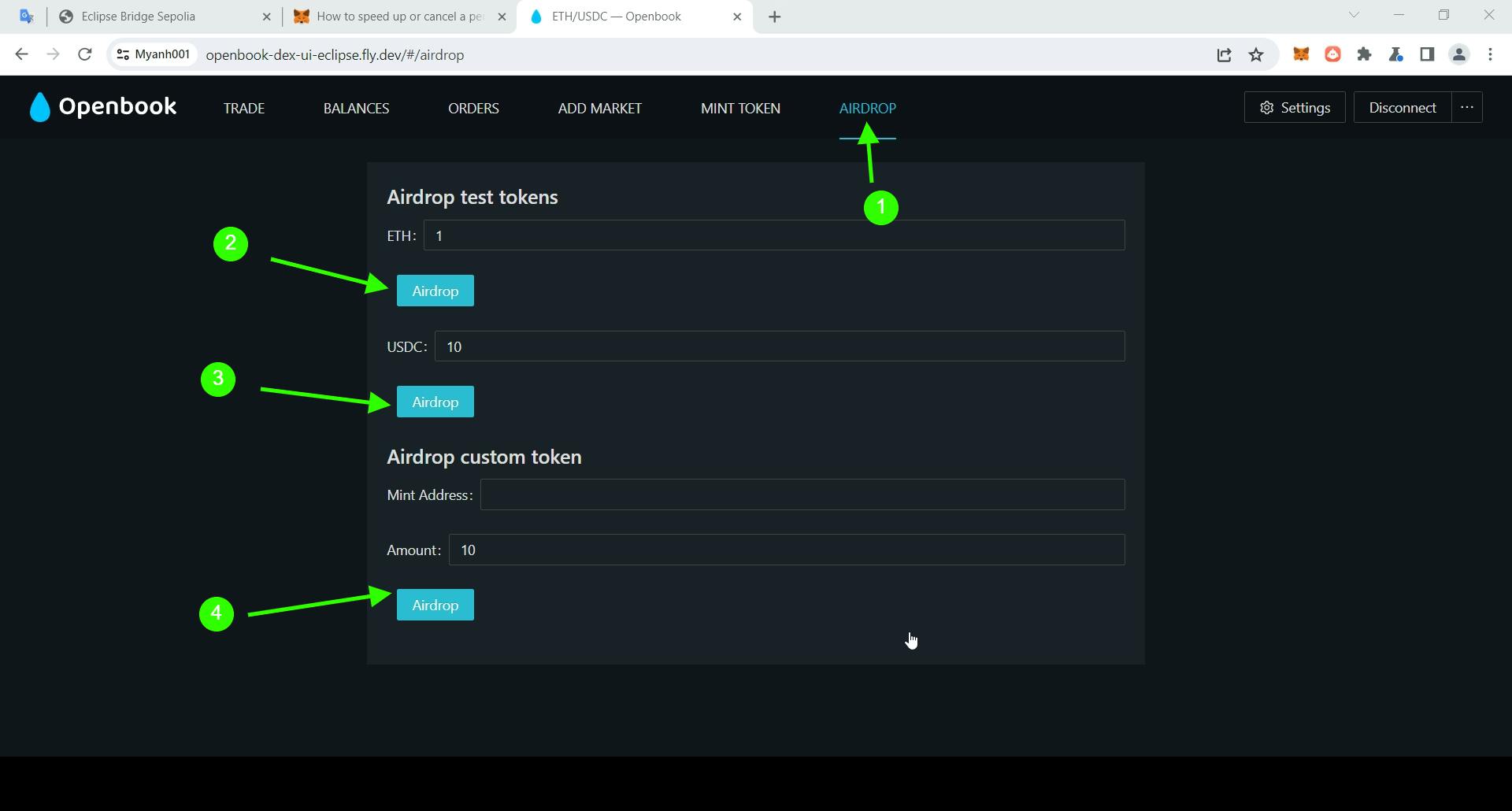Click the address bar URL
Screen dimensions: 1512x811
tap(335, 55)
